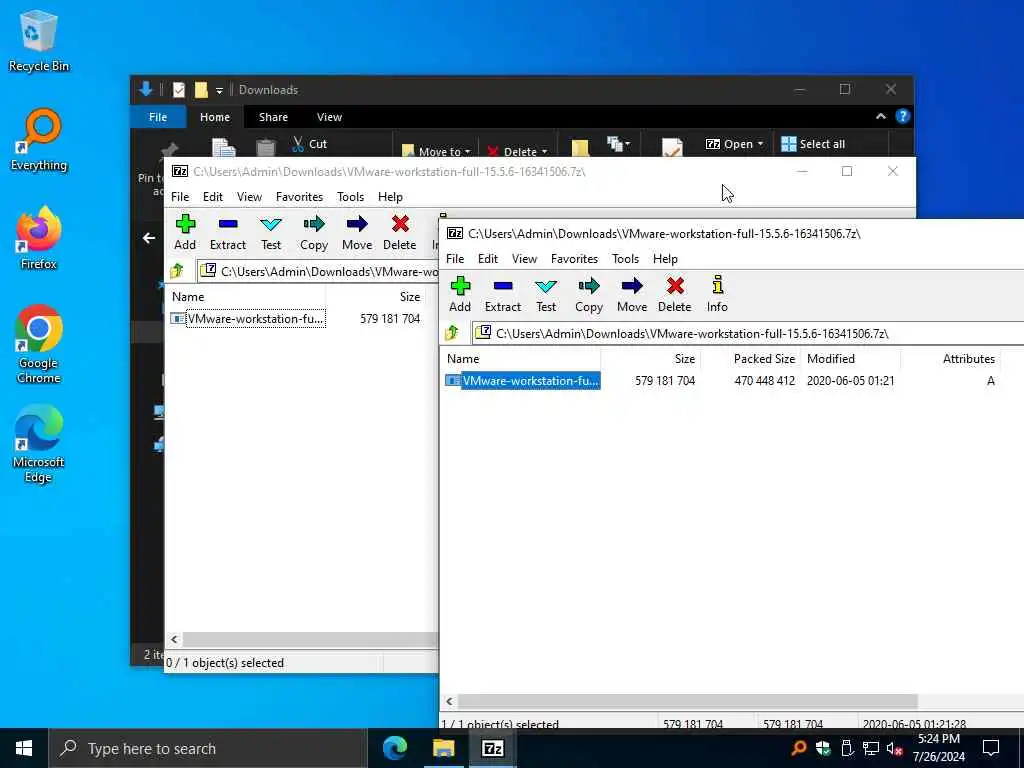Screen dimensions: 1024x768
Task: Open View menu in the front 7-Zip window
Action: [x=524, y=259]
